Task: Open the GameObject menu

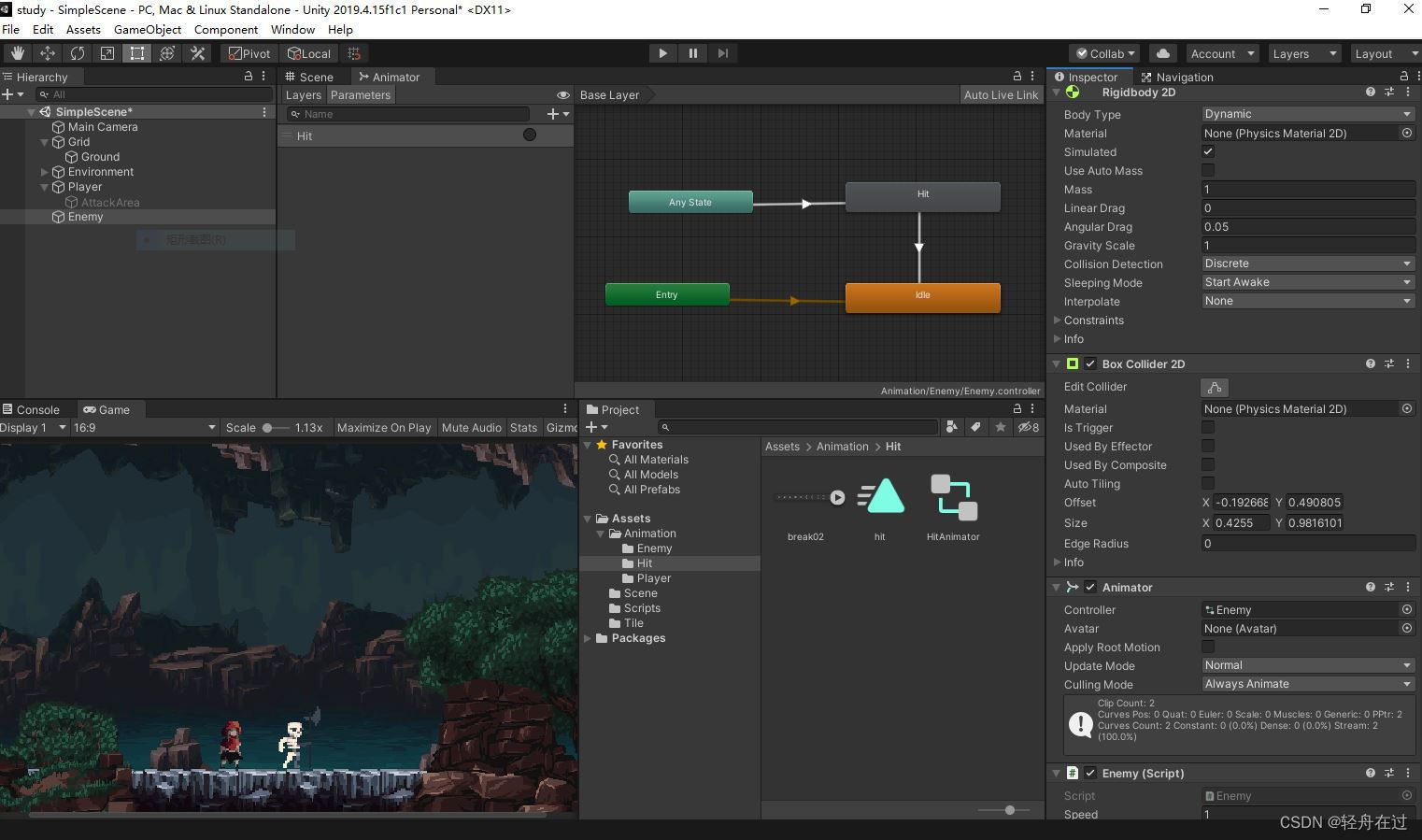Action: (x=148, y=29)
